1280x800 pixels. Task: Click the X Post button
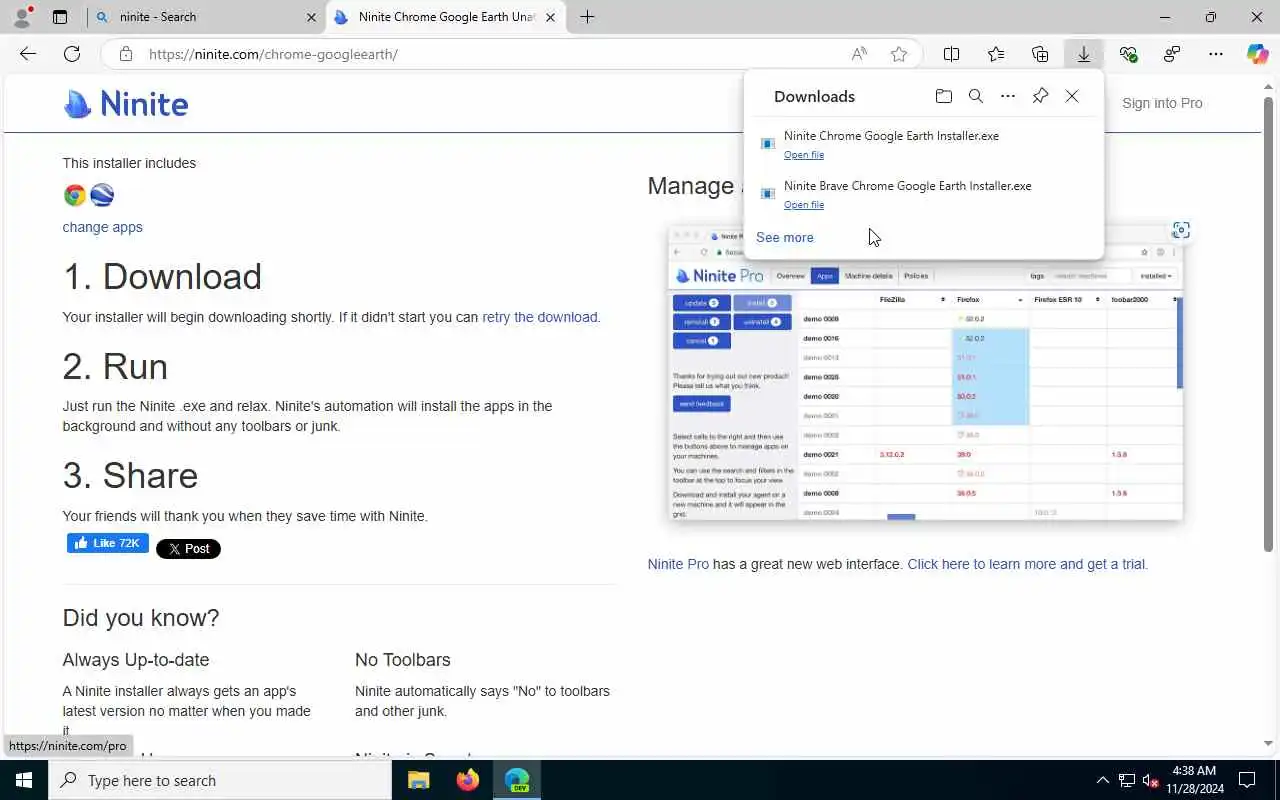(188, 548)
